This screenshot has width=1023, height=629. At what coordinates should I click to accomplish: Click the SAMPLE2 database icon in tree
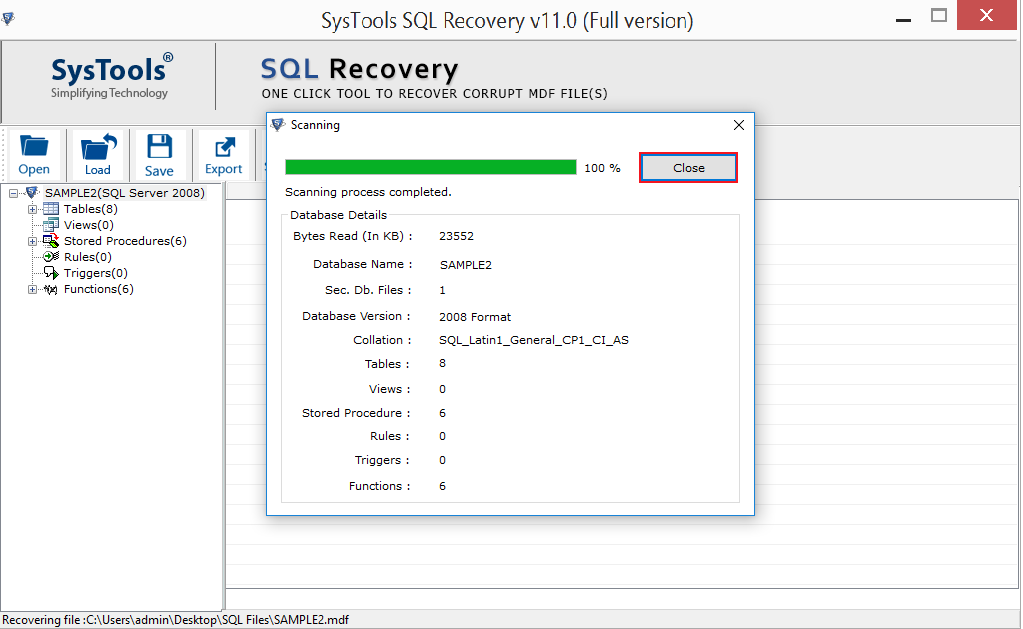tap(32, 192)
